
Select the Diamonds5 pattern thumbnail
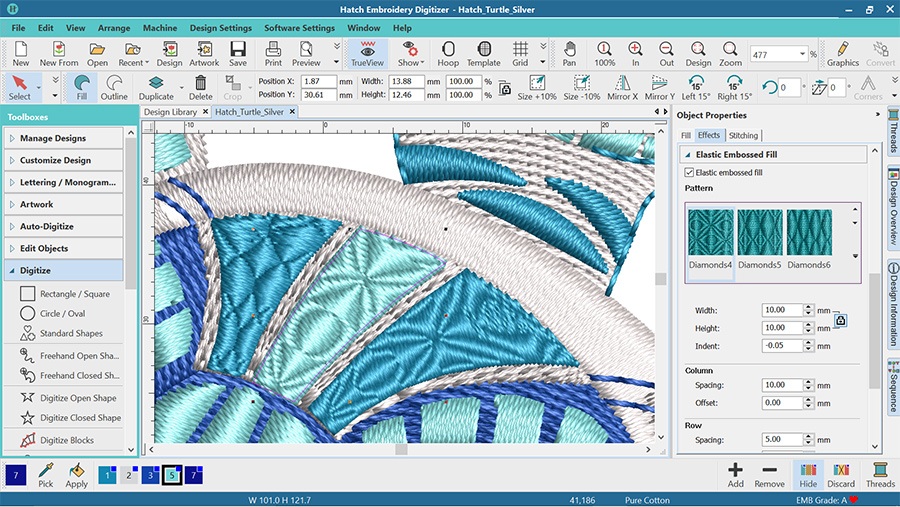pos(760,238)
